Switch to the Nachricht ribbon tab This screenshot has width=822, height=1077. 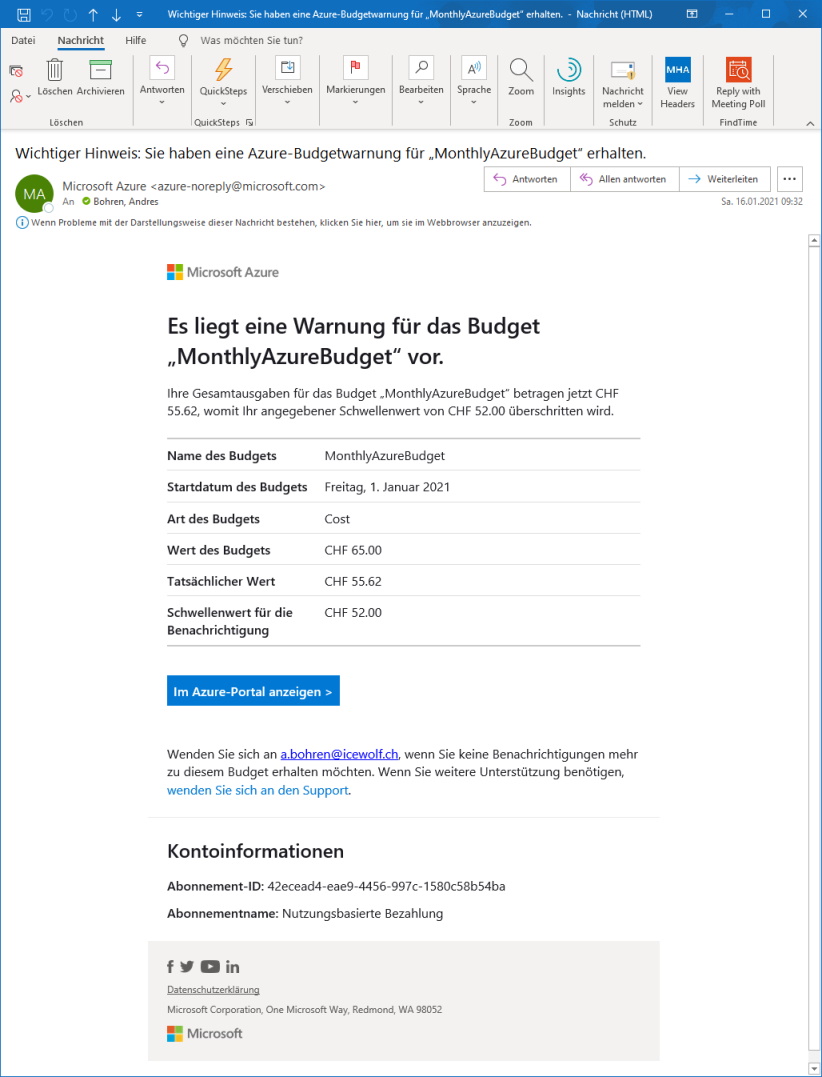coord(81,41)
